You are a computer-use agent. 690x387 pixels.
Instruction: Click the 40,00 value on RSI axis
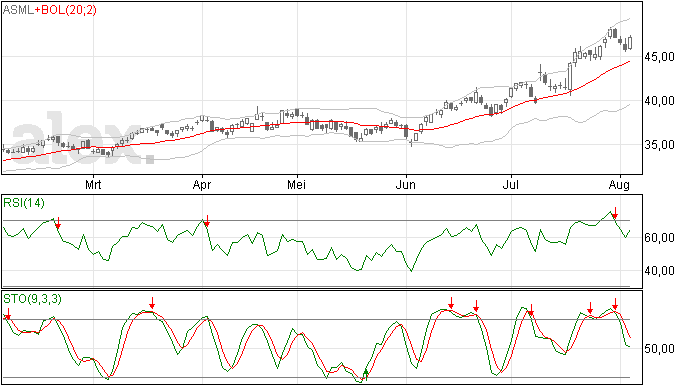(x=659, y=271)
